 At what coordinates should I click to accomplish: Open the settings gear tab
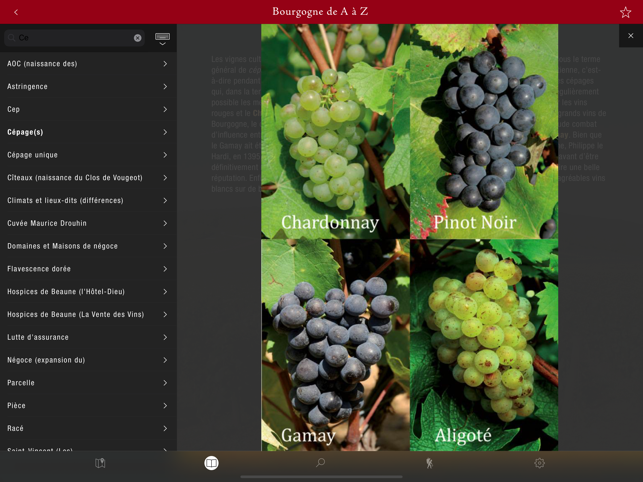(x=539, y=463)
